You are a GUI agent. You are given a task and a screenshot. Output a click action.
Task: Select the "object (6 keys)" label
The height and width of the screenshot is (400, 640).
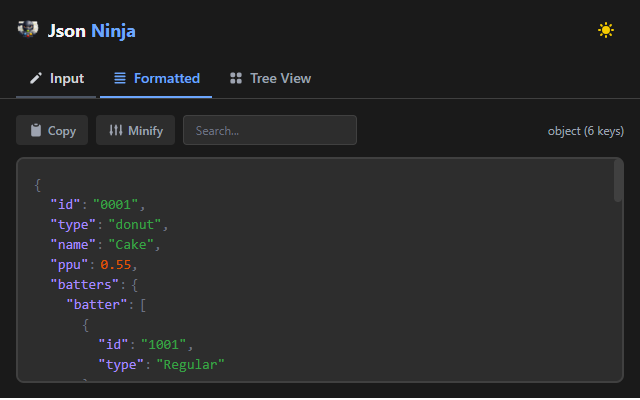click(x=585, y=131)
